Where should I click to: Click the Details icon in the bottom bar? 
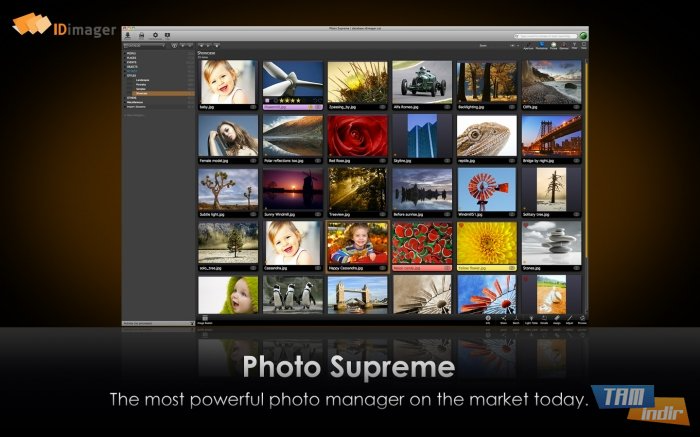[x=544, y=319]
